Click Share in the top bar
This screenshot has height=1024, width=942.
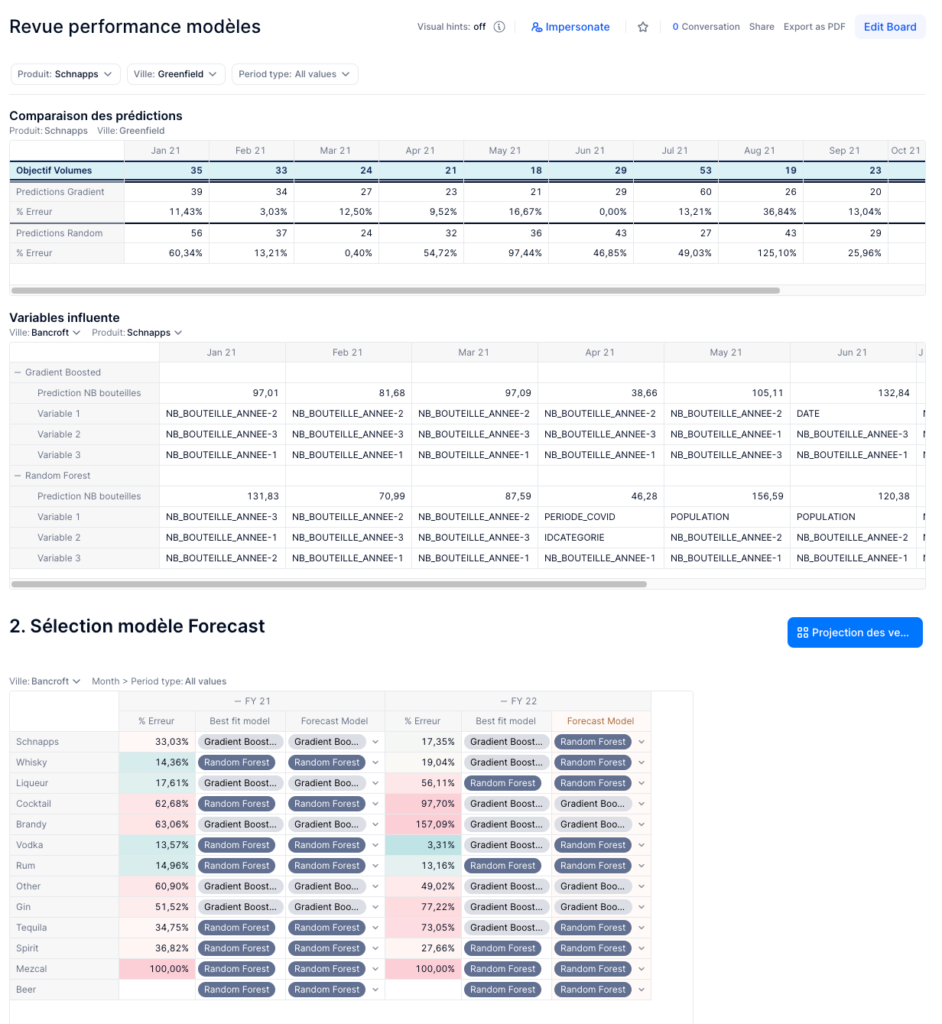click(x=761, y=27)
